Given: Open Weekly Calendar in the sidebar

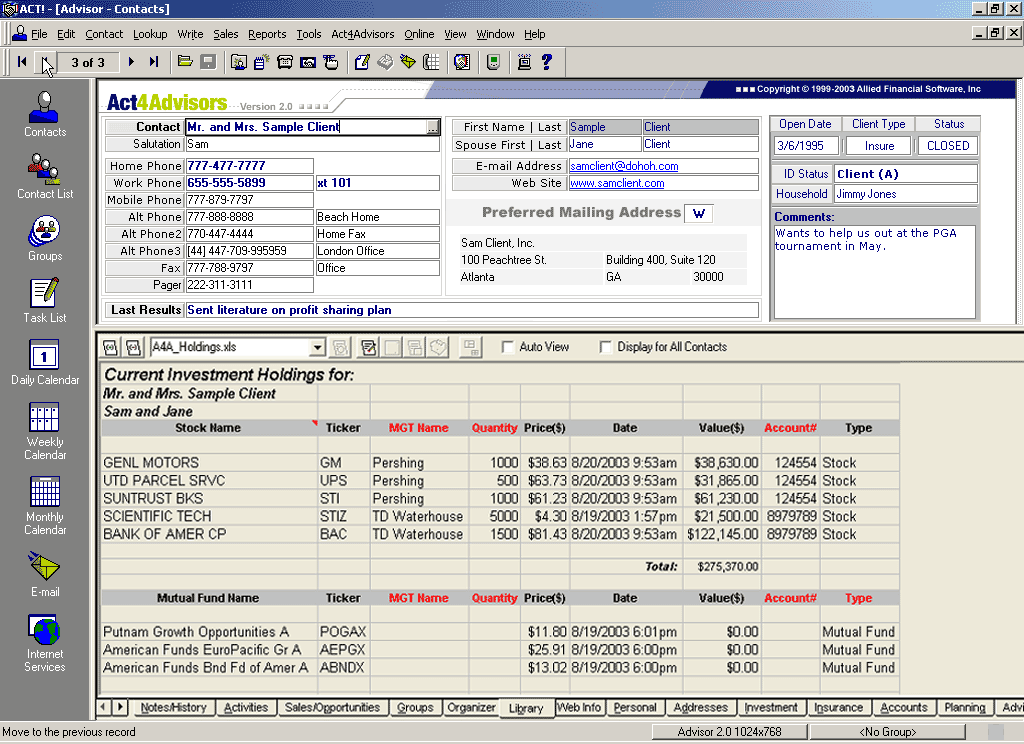Looking at the screenshot, I should point(44,431).
